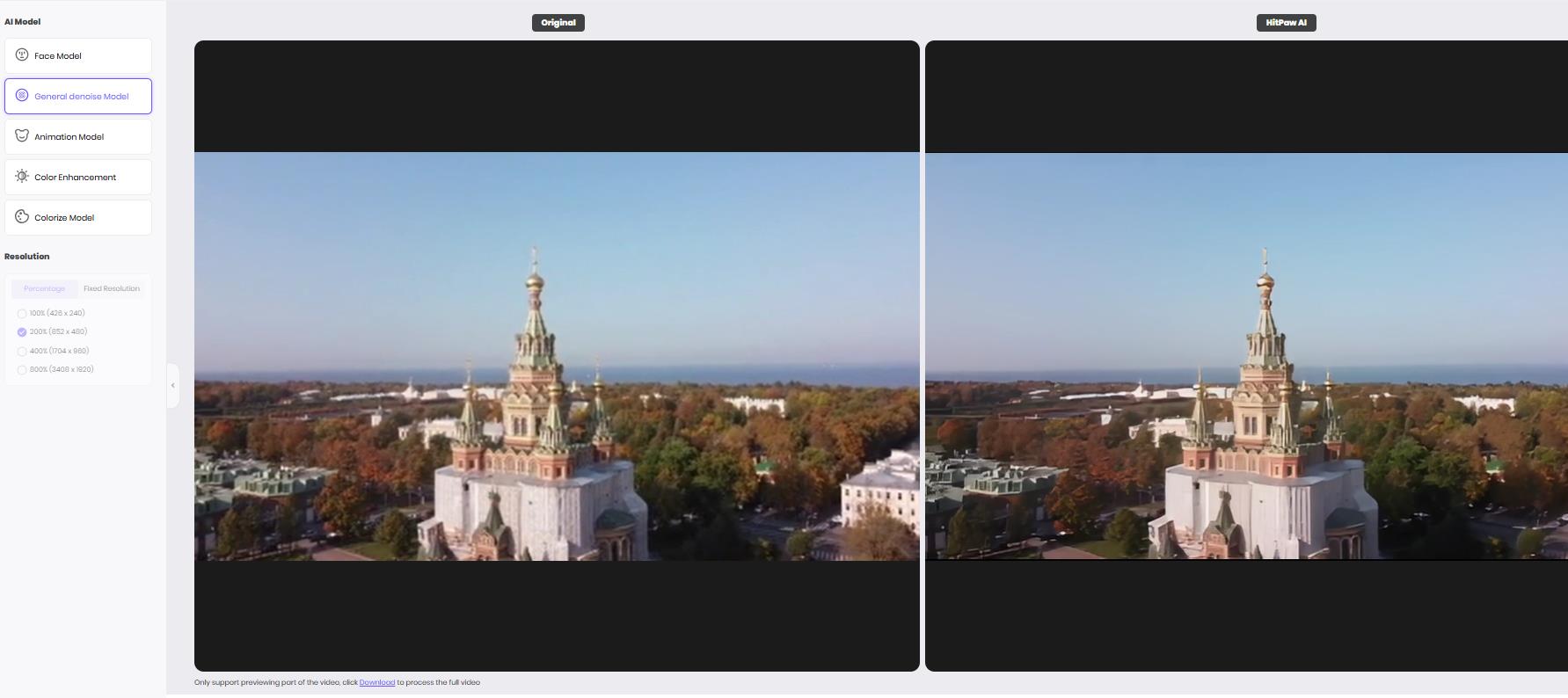Open the Download link below preview
1568x698 pixels.
(376, 682)
